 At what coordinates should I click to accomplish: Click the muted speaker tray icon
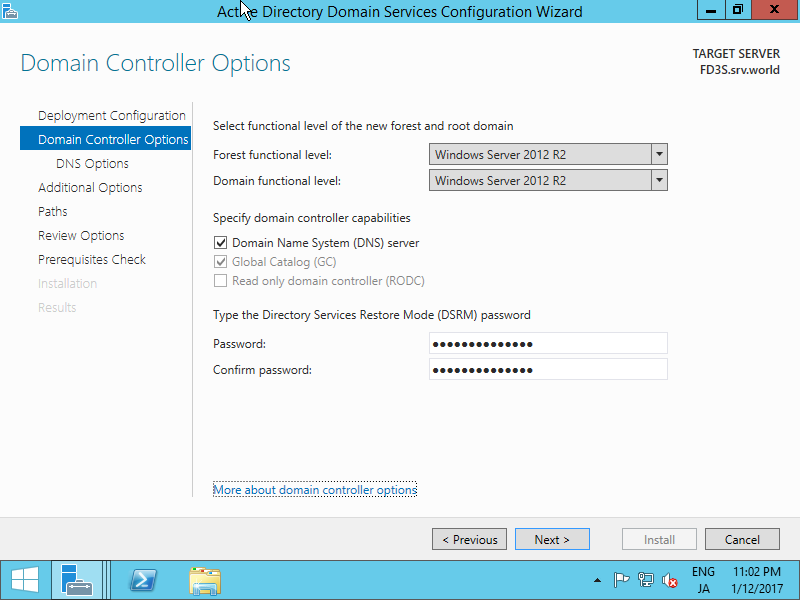(x=669, y=580)
